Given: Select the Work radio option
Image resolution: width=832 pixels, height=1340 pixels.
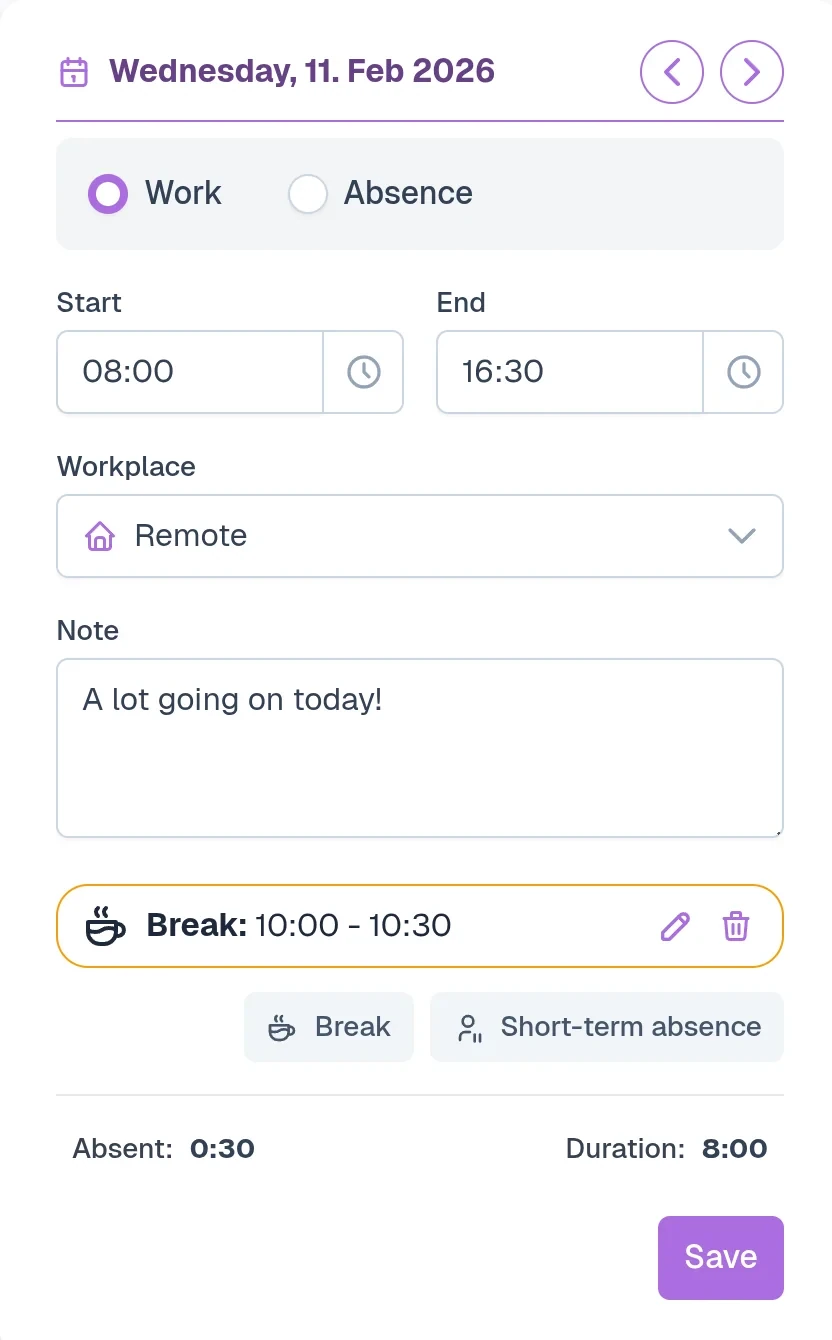Looking at the screenshot, I should pos(108,194).
